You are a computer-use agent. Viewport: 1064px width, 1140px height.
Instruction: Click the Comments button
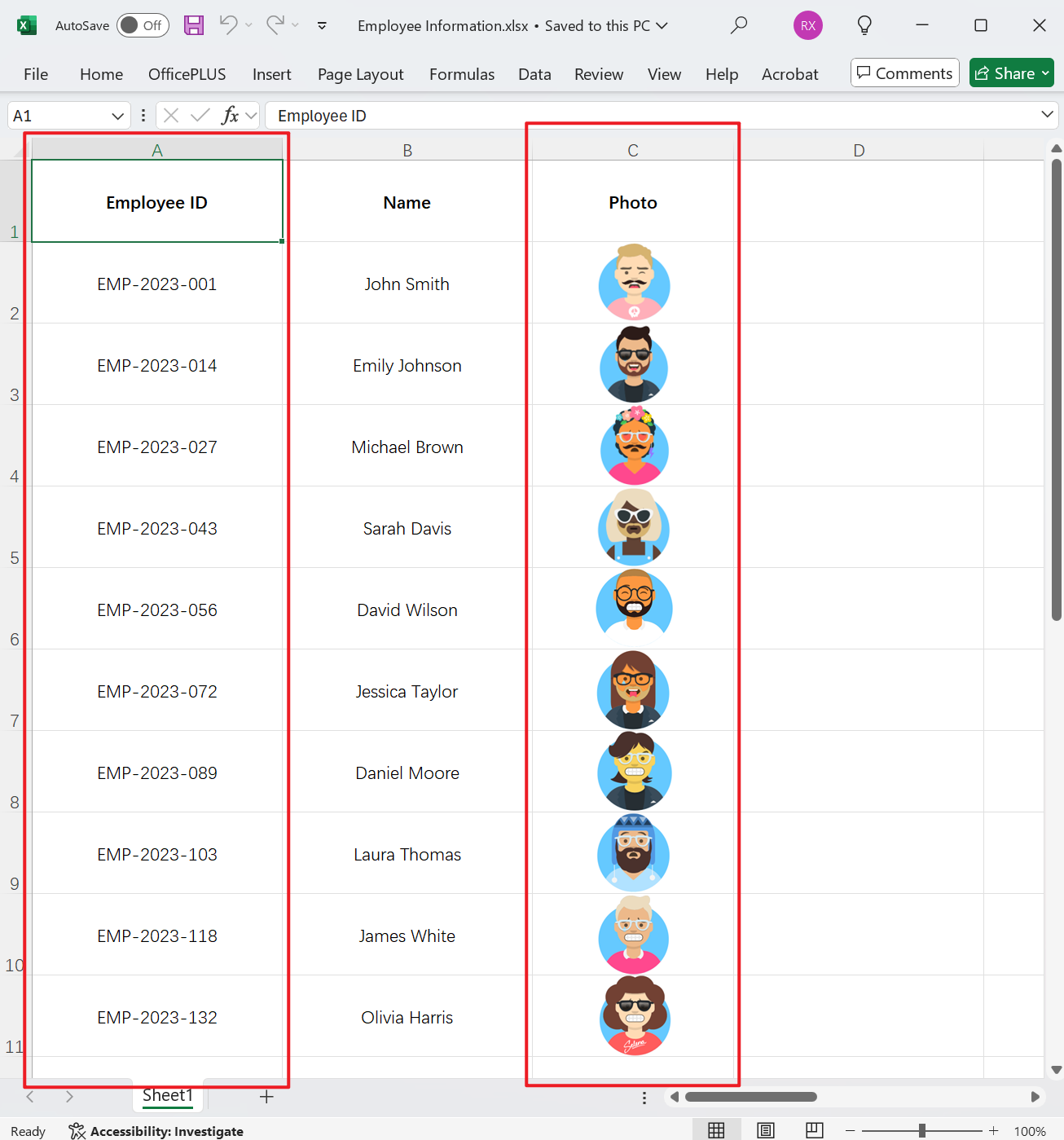904,73
